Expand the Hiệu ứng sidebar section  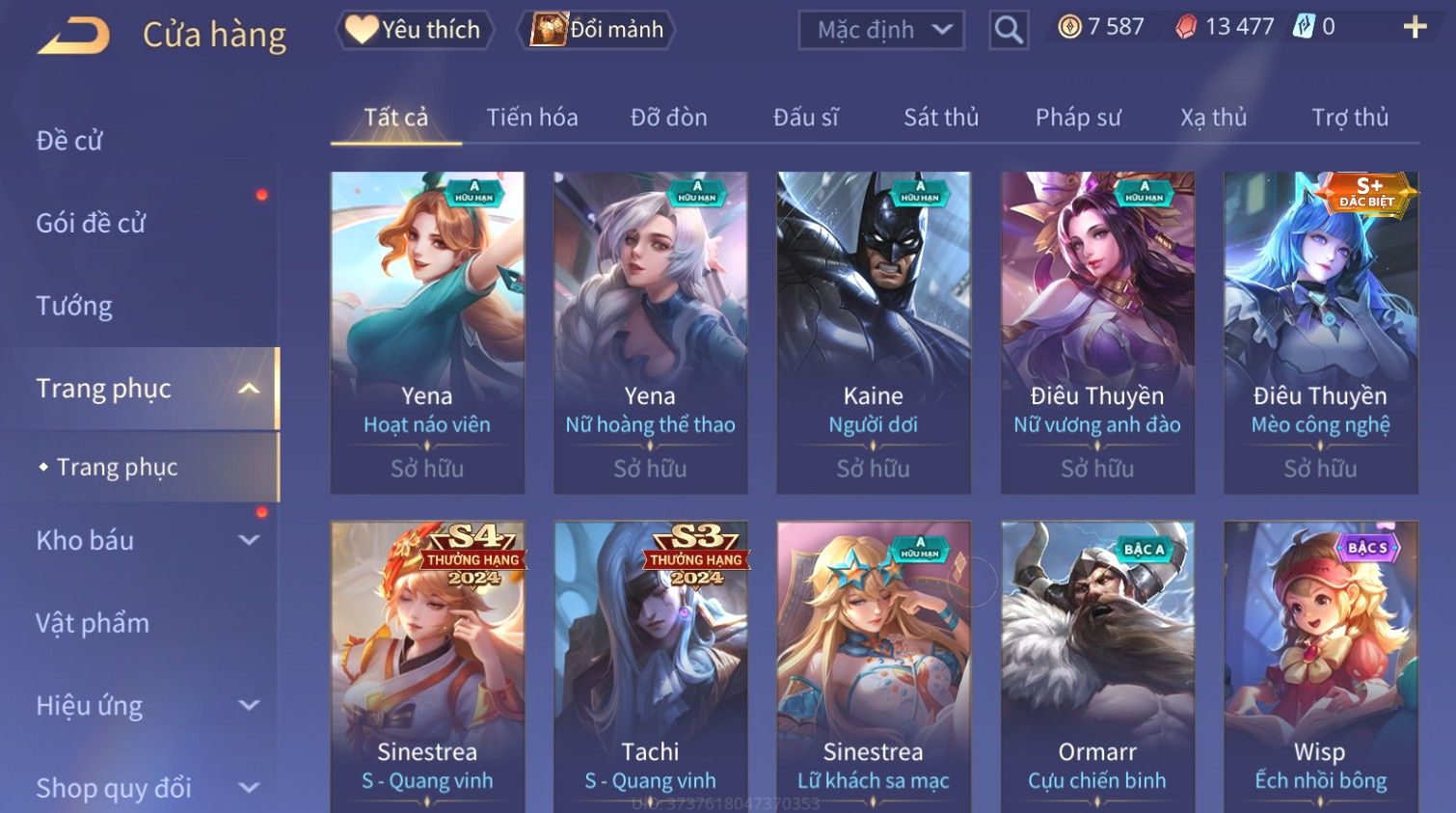coord(249,706)
